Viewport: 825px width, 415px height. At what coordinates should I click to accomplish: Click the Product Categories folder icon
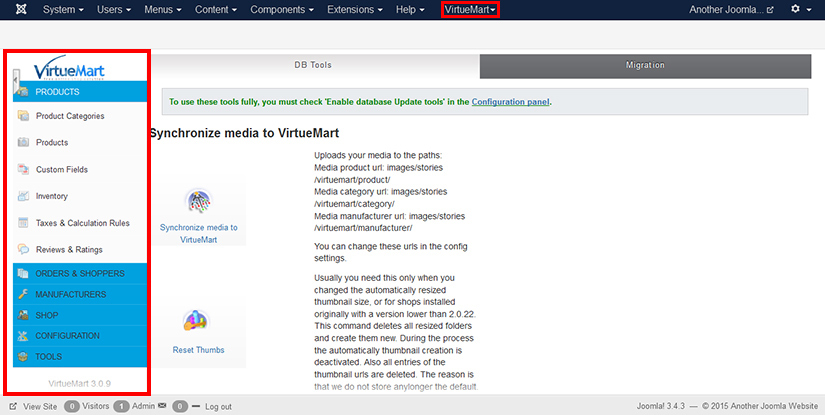pos(23,116)
